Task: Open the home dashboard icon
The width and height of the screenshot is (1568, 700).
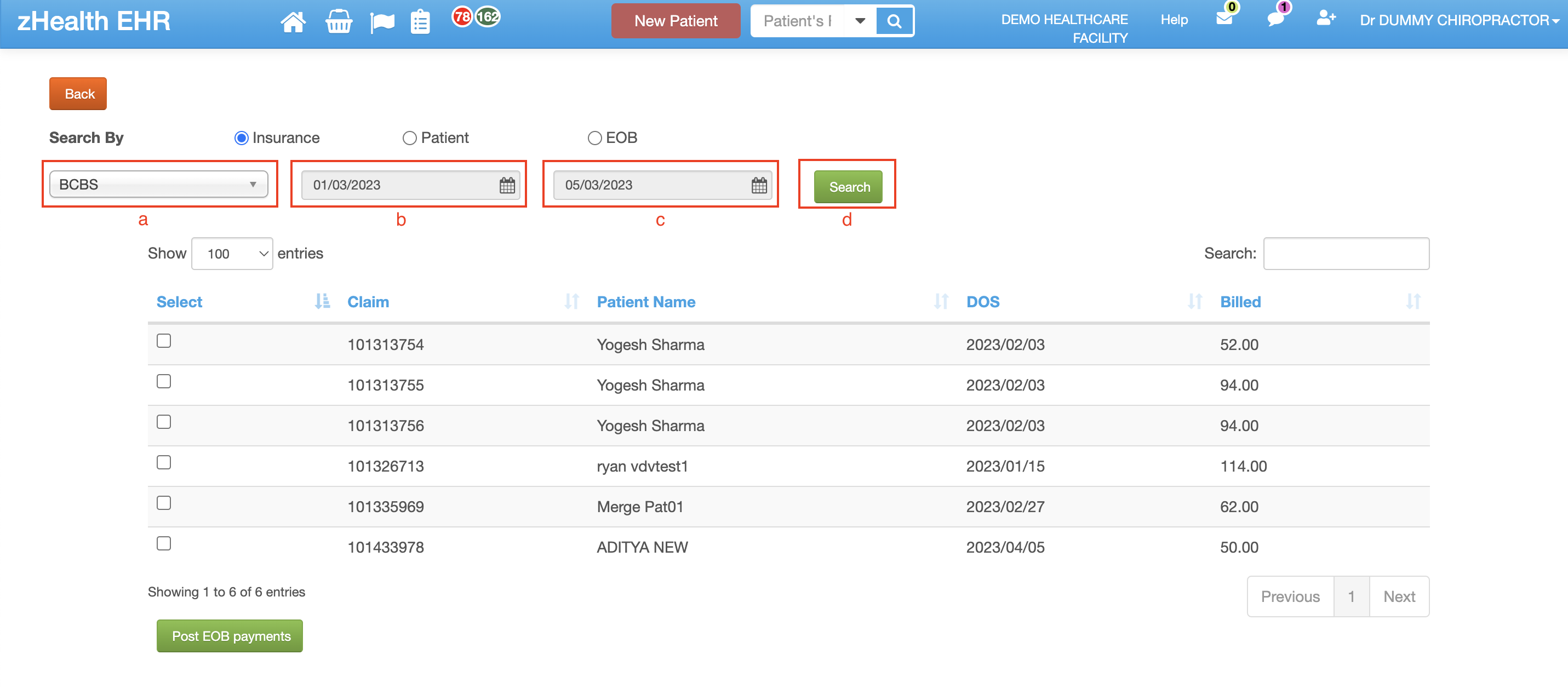Action: pos(293,22)
